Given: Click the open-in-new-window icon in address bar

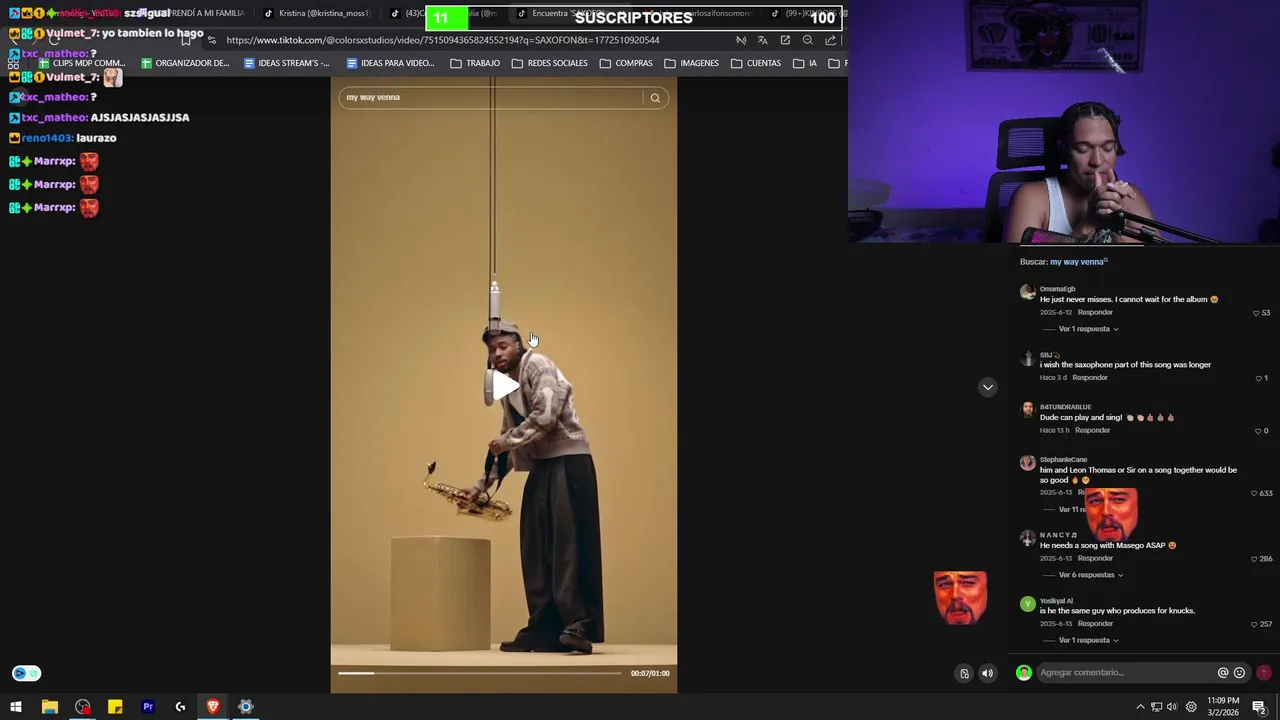Looking at the screenshot, I should (x=785, y=40).
